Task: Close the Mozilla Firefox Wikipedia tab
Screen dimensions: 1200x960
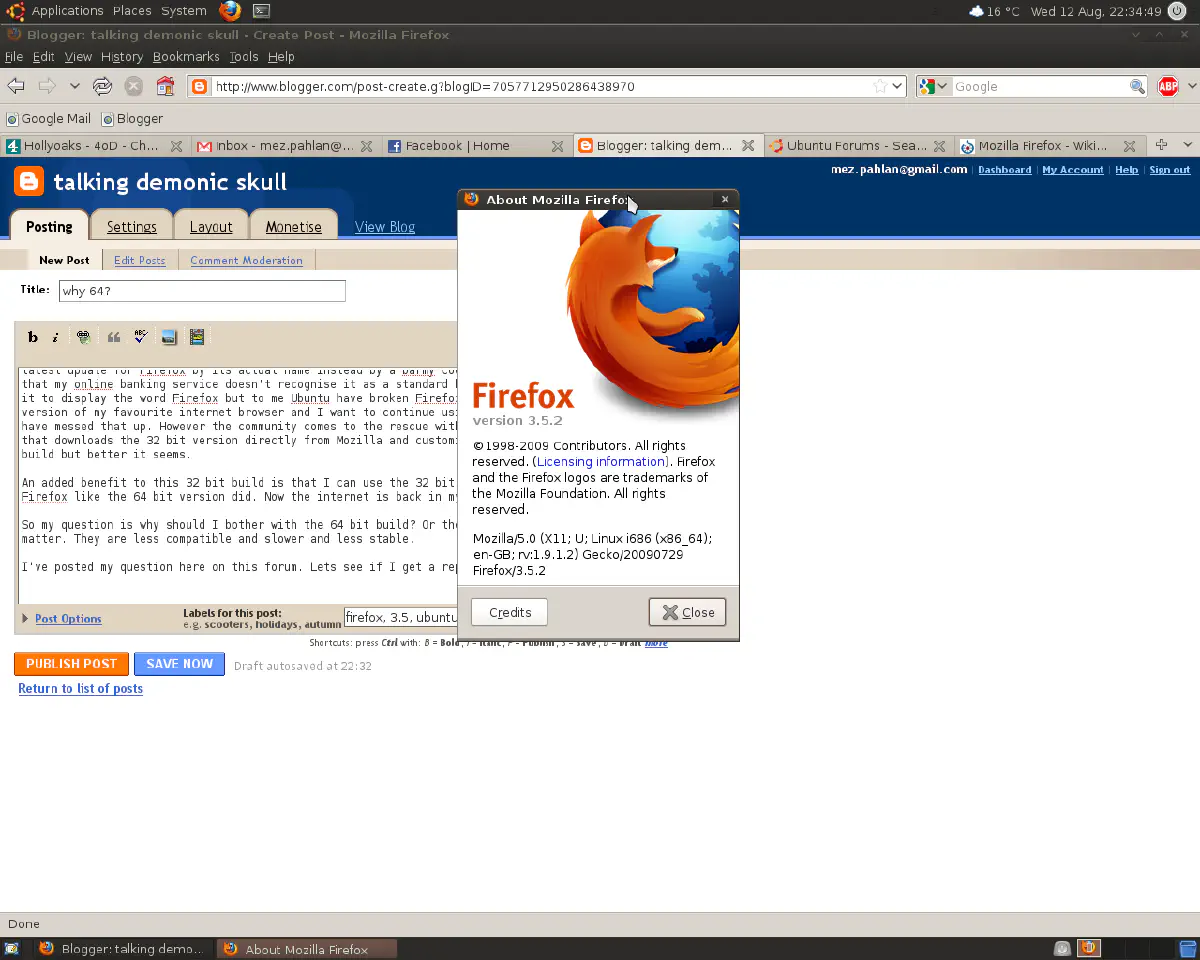Action: 1130,146
